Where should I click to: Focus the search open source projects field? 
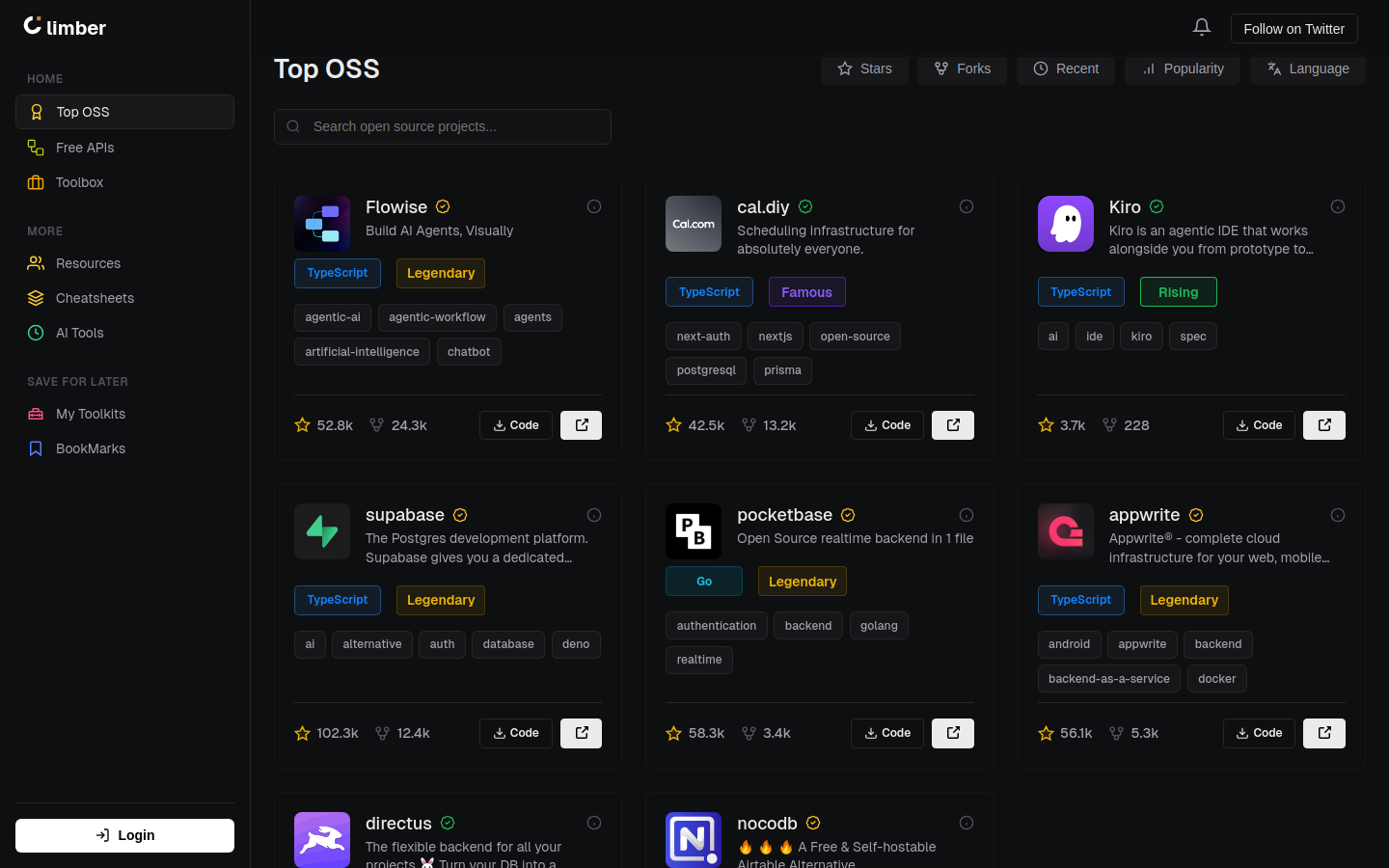point(443,126)
